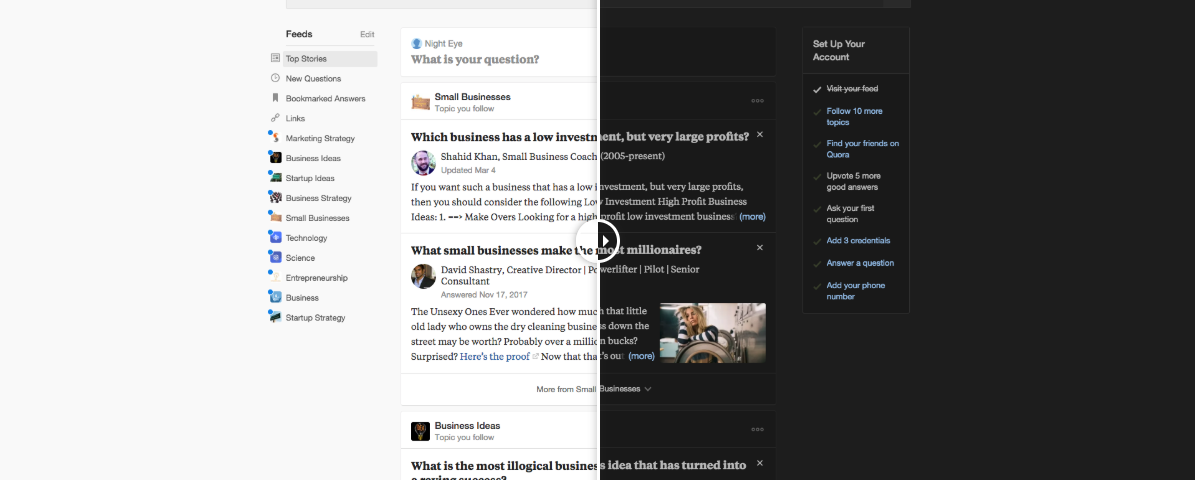
Task: Click Entrepreneurship topic icon
Action: 275,277
